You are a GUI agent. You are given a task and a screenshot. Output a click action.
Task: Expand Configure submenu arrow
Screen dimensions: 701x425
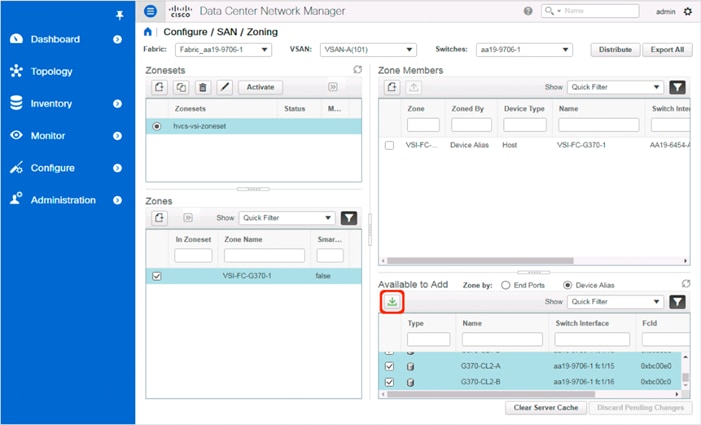click(117, 168)
